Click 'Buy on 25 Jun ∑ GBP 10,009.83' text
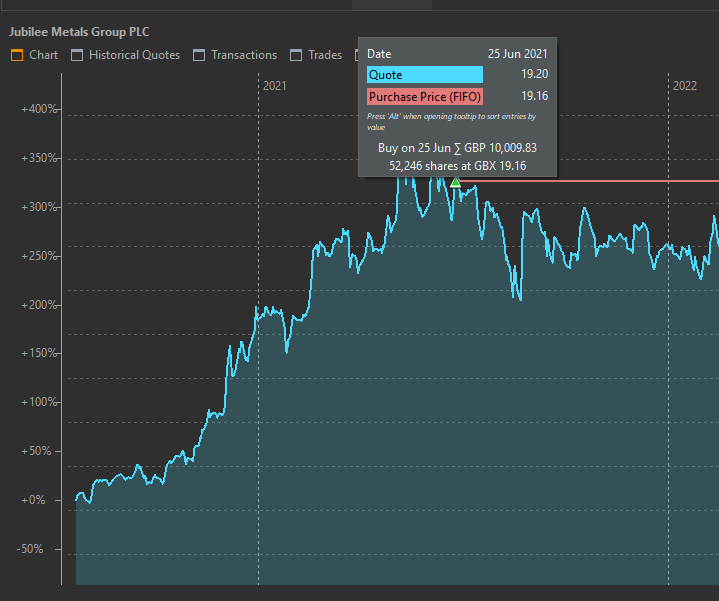Viewport: 719px width, 601px height. (x=457, y=148)
